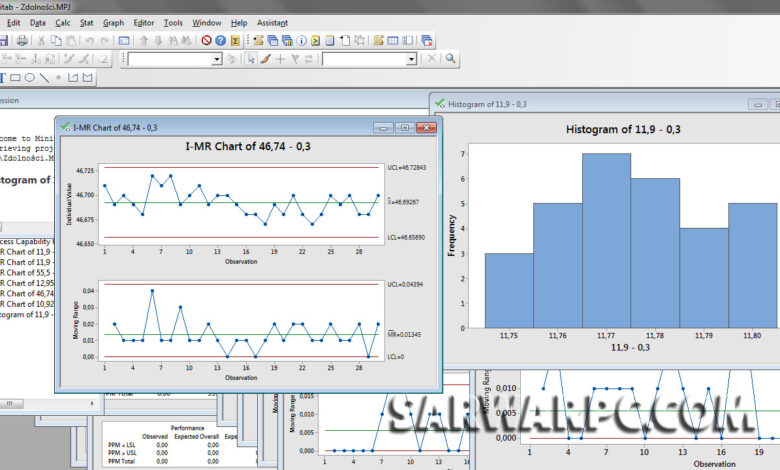
Task: Maximize the I-MR Chart window
Action: pos(405,128)
